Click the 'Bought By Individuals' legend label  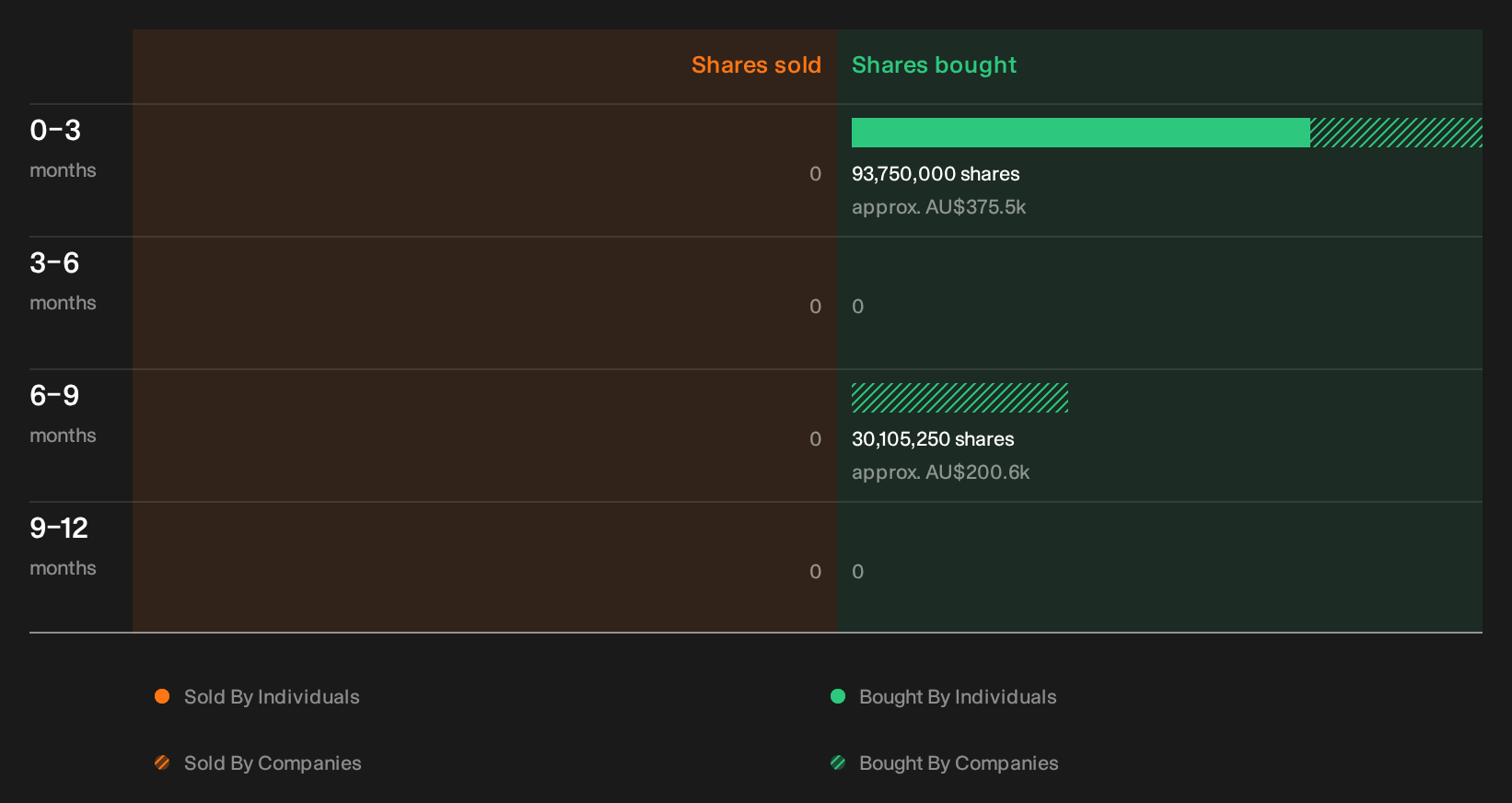pos(958,697)
